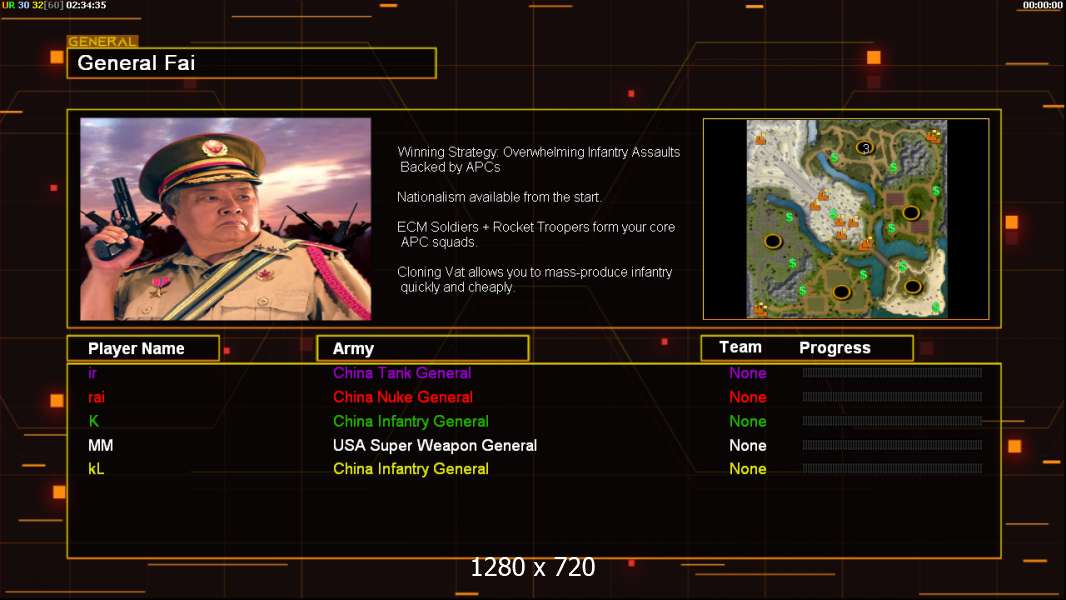Screen dimensions: 1066x600
Task: Click the green player name K
Action: click(94, 421)
